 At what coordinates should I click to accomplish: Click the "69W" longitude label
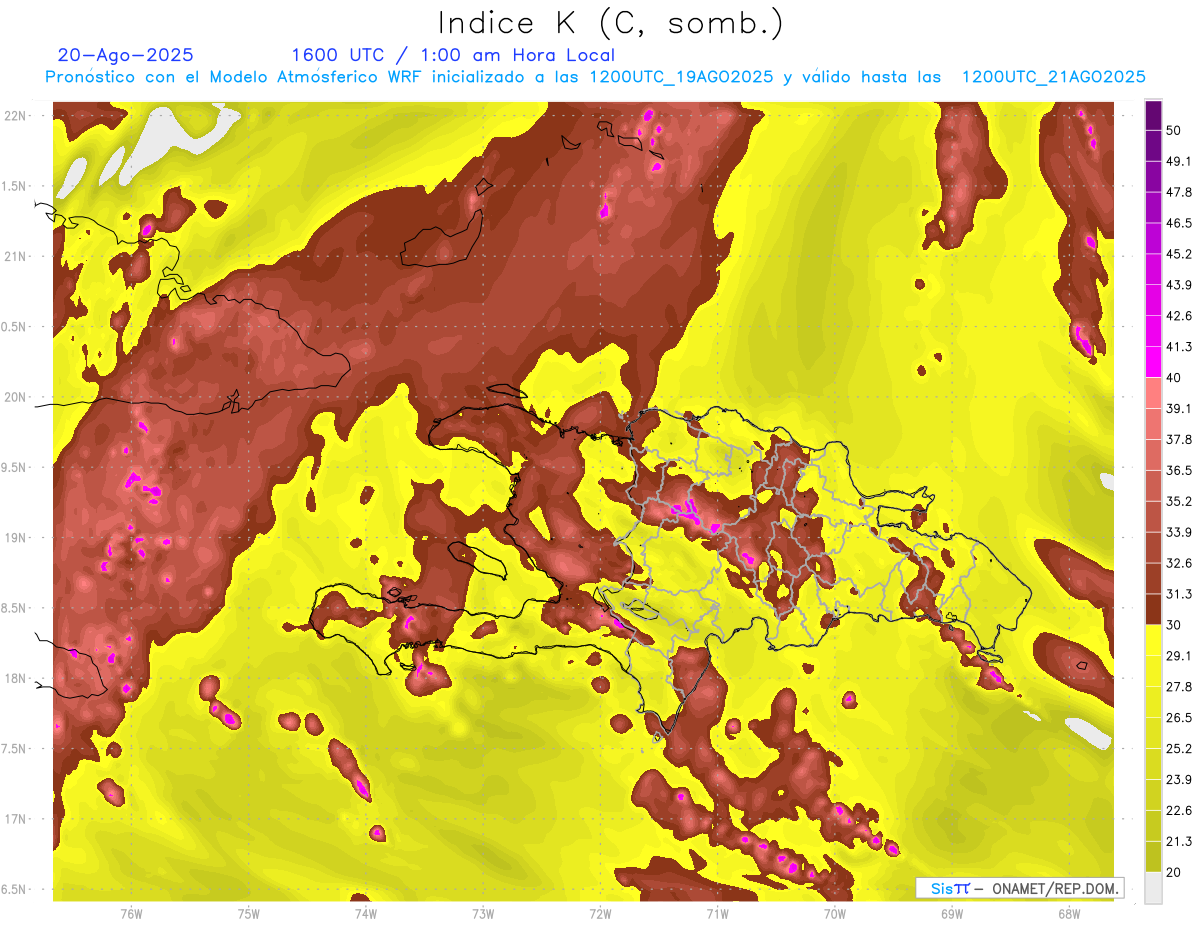coord(952,914)
